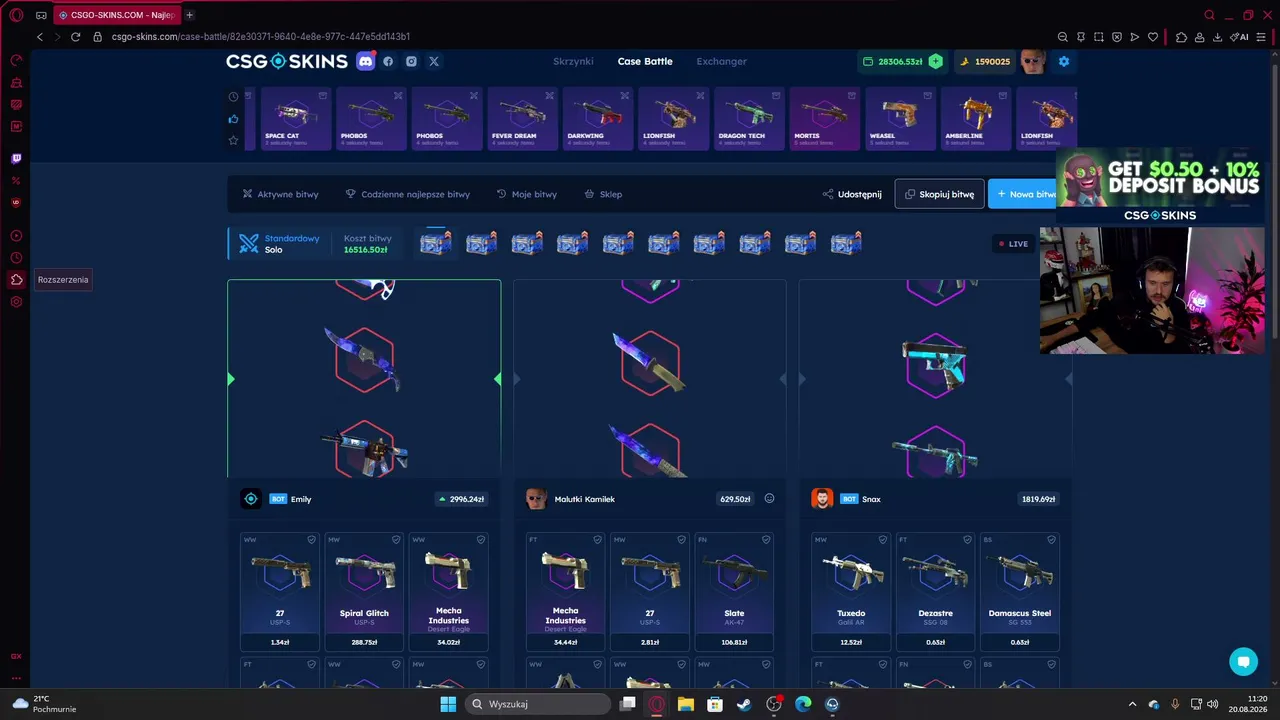Expand the system tray hidden icons chevron
The image size is (1280, 720).
1132,704
